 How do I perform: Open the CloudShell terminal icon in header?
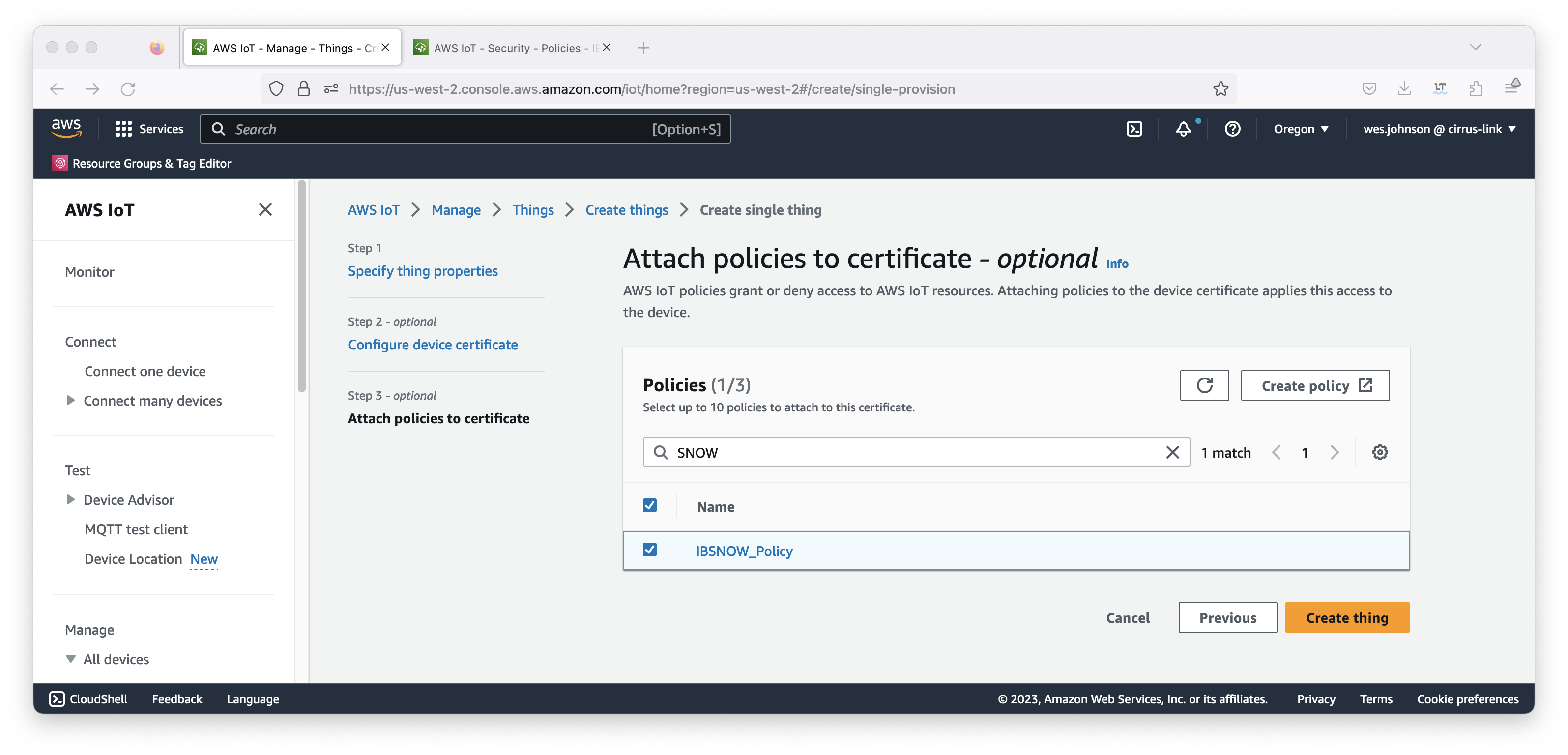1134,128
